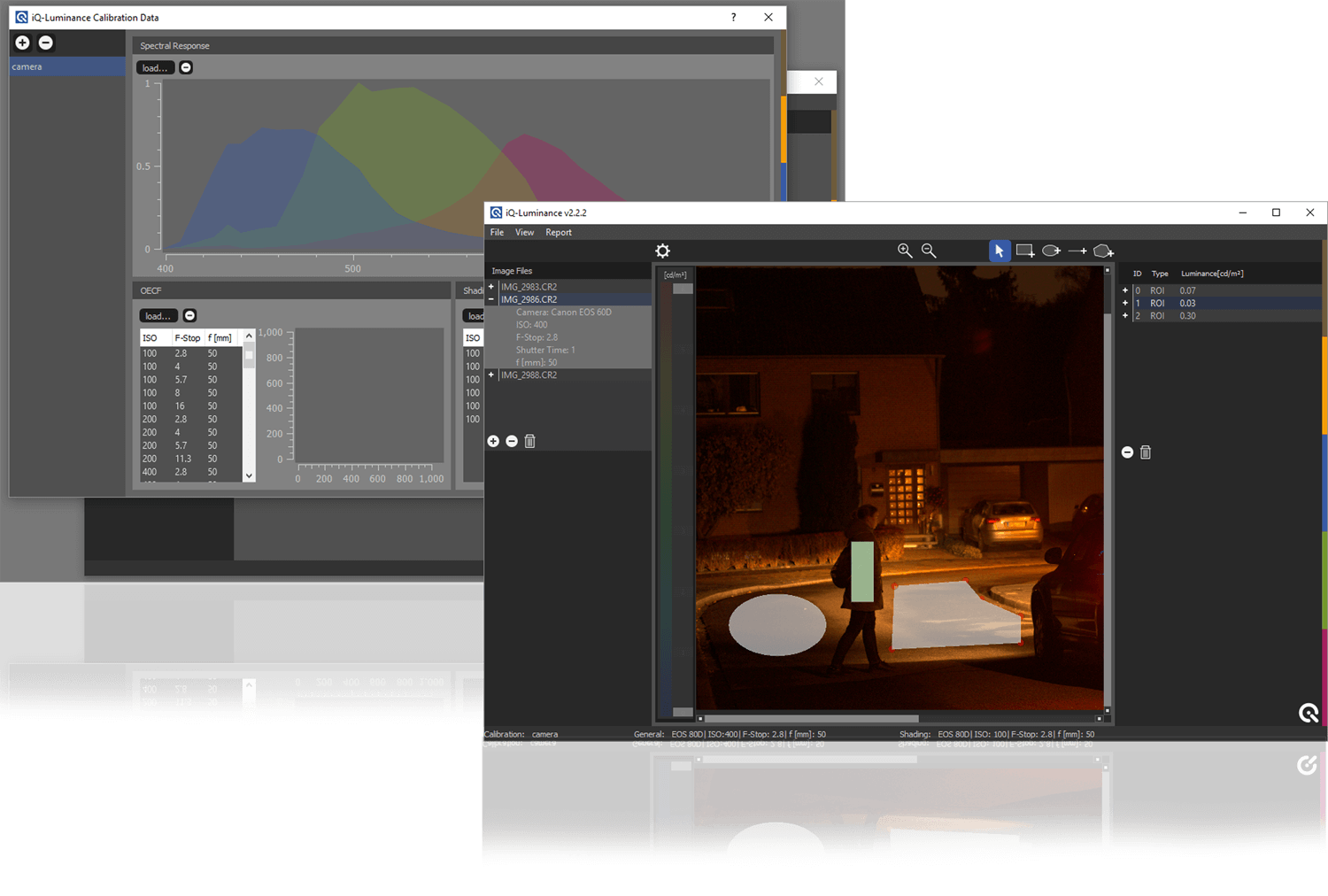Click OECF row with F-Stop 11.3
1328x896 pixels.
pos(191,459)
